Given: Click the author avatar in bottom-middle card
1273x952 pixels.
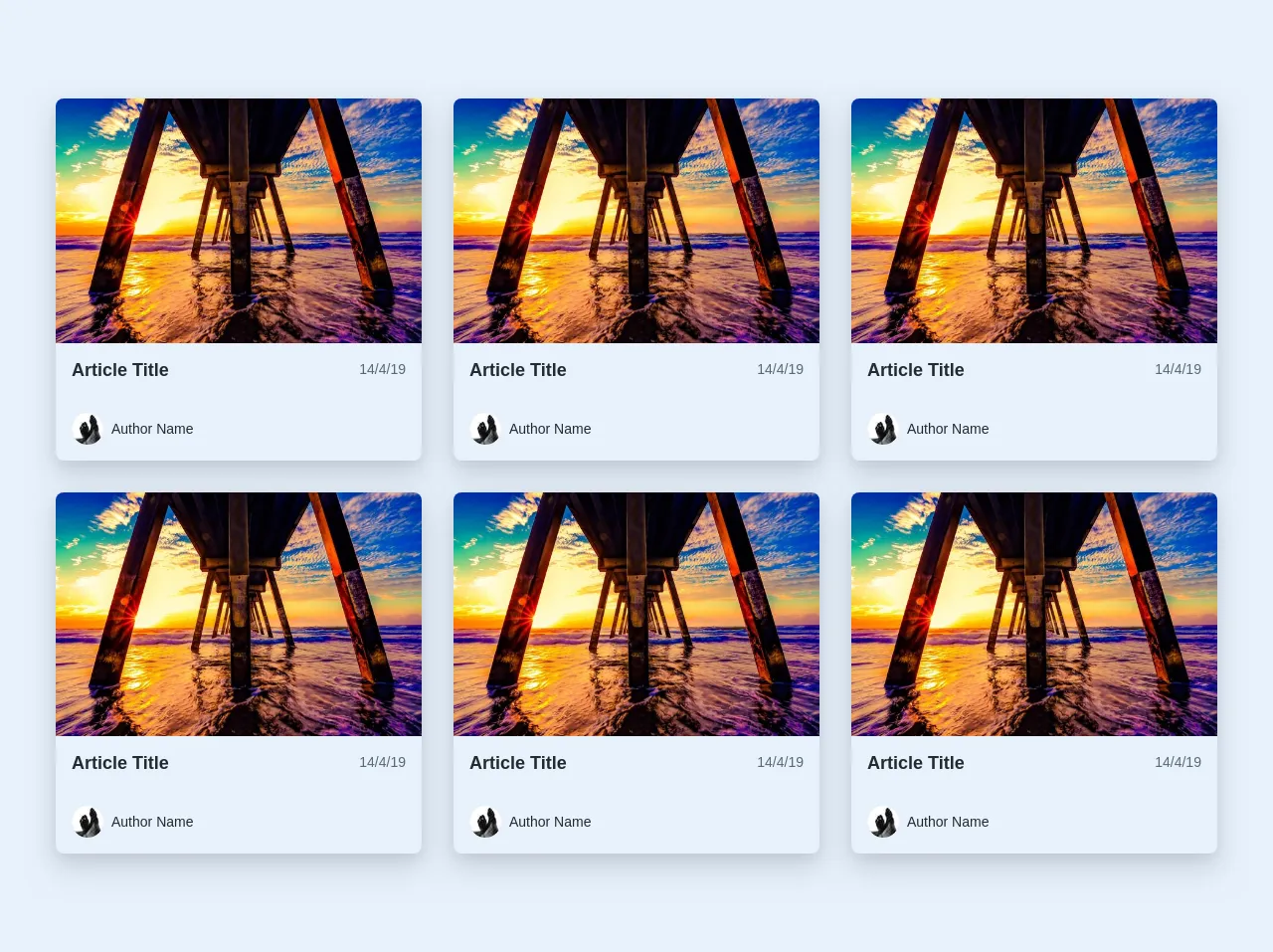Looking at the screenshot, I should tap(485, 822).
